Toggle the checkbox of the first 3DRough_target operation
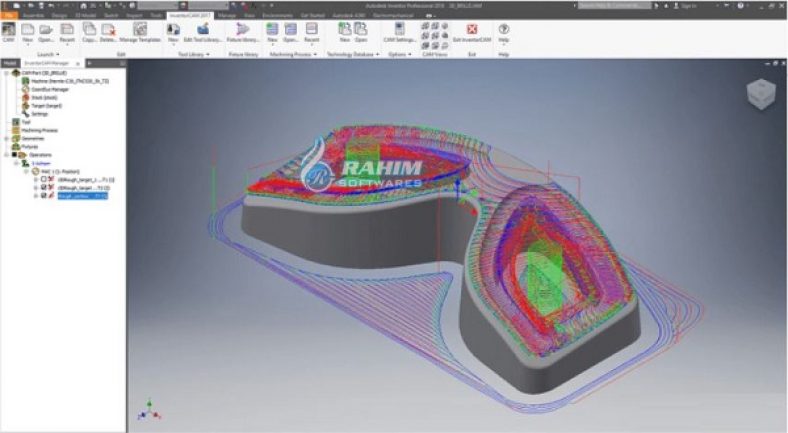The height and width of the screenshot is (433, 788). tap(44, 179)
